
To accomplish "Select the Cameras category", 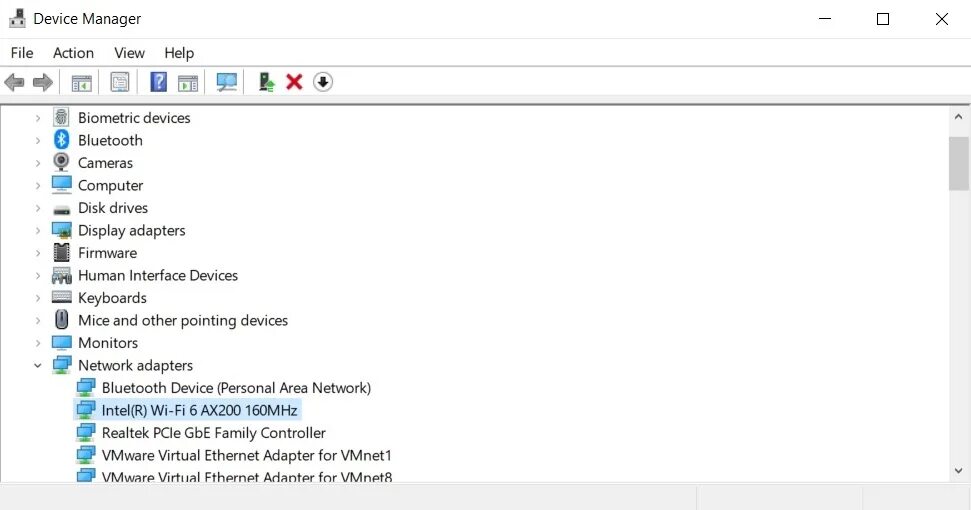I will pos(105,163).
